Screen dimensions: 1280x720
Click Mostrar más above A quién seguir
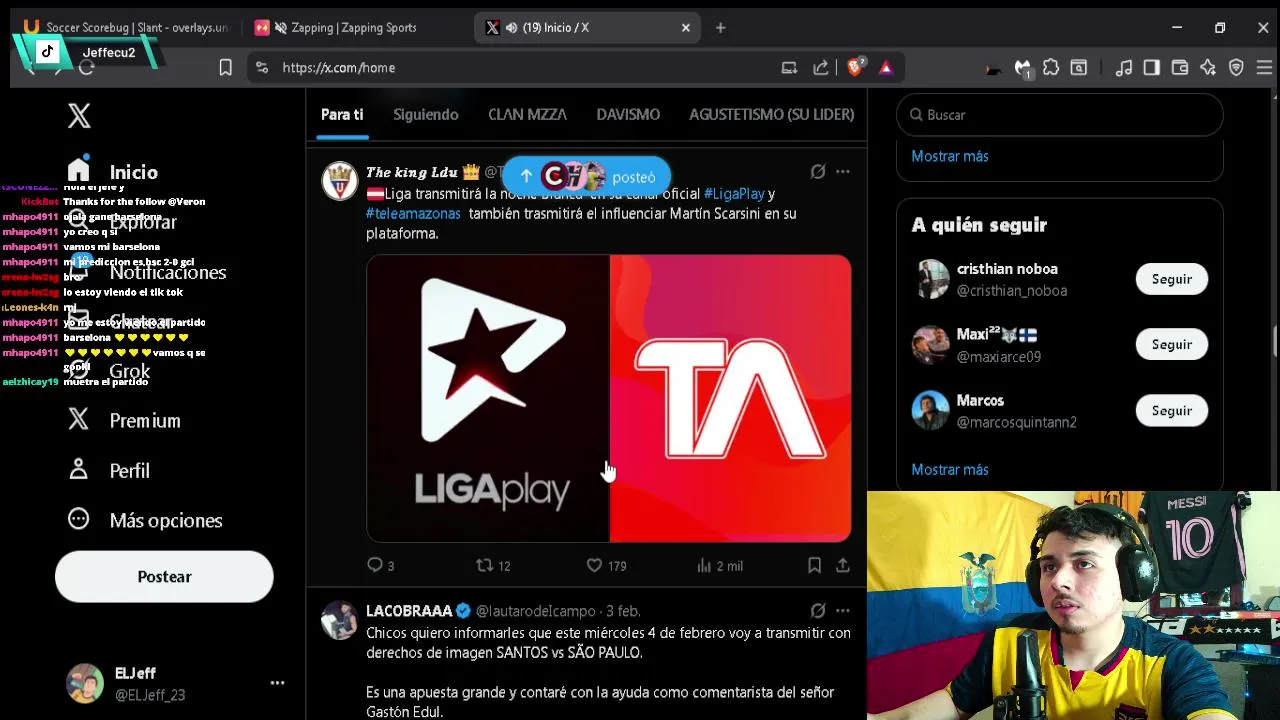tap(950, 156)
